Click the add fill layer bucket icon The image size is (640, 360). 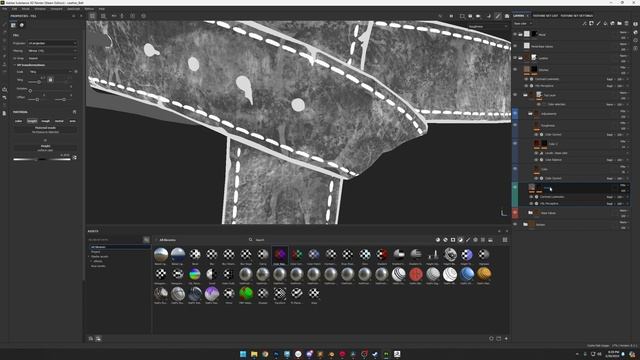[605, 24]
